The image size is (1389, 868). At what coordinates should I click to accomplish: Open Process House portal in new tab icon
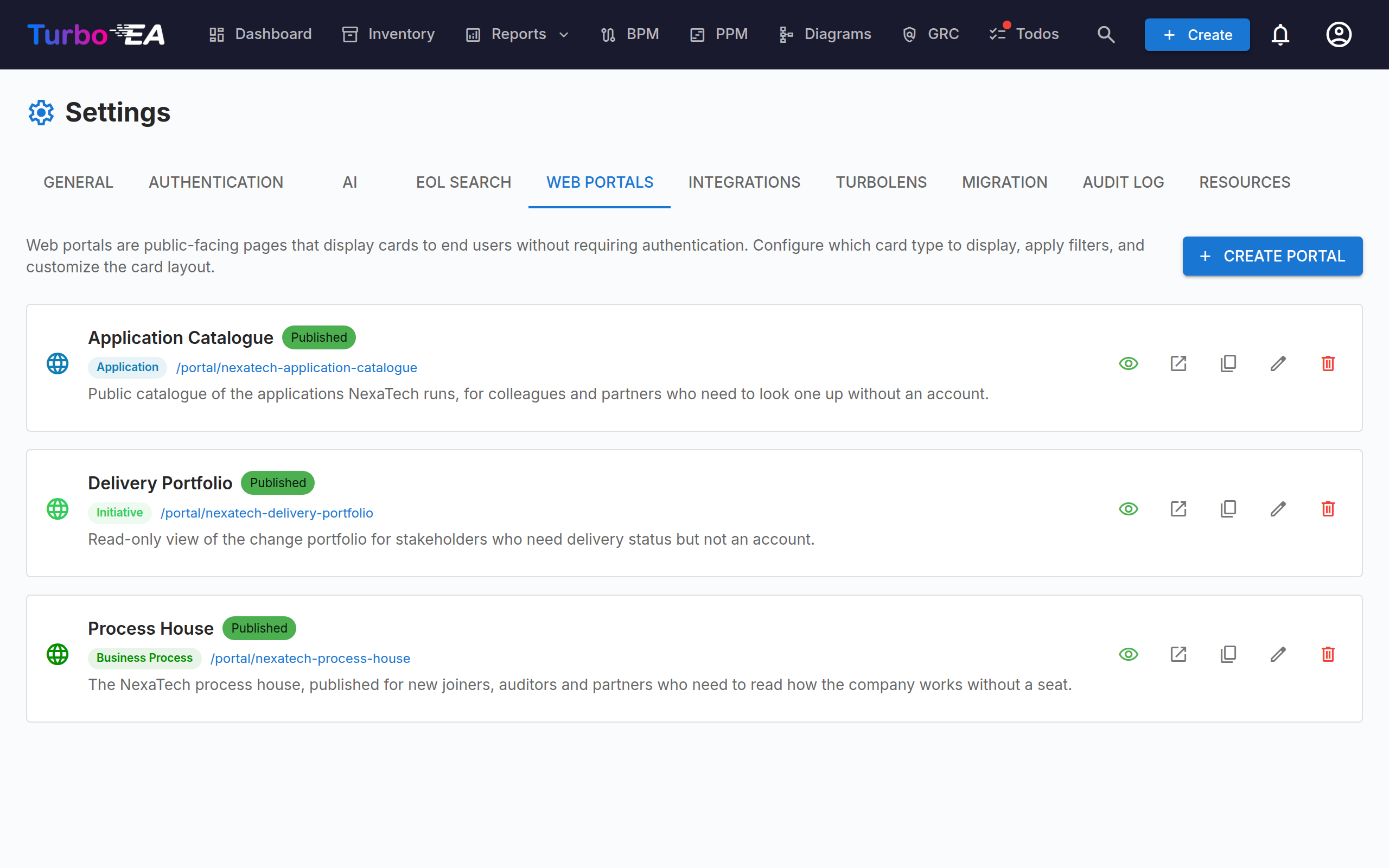[1178, 654]
